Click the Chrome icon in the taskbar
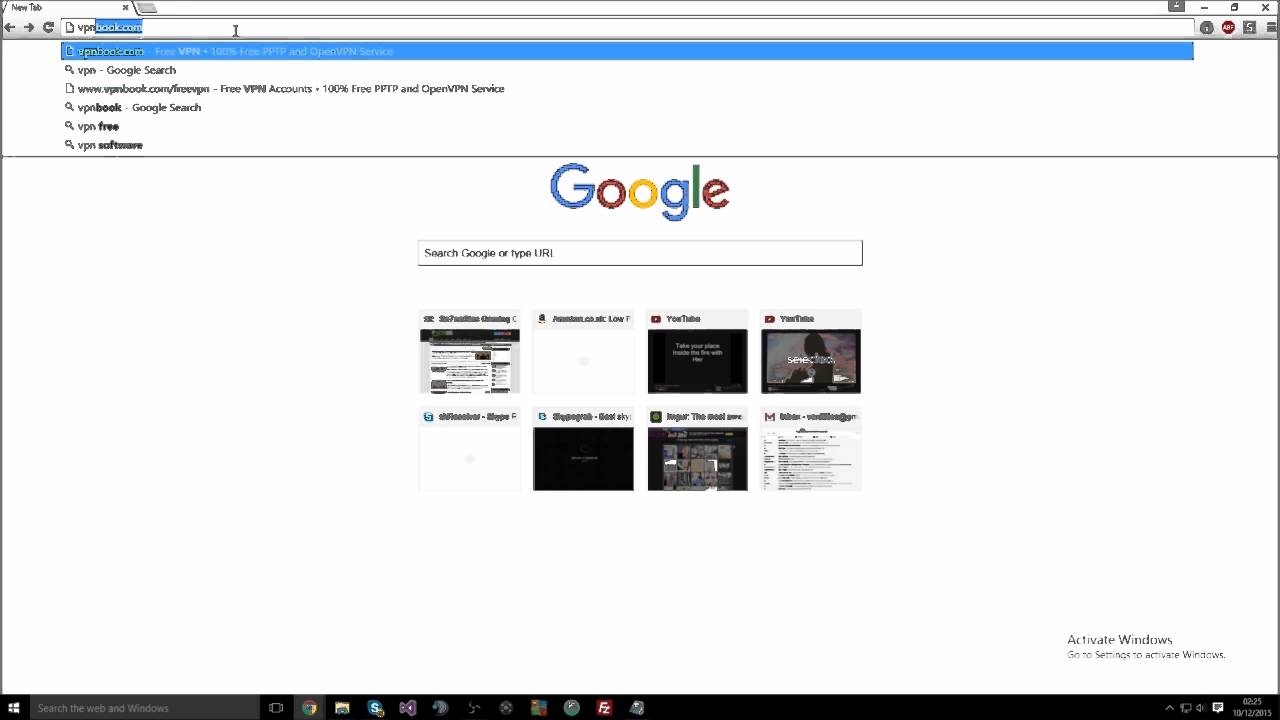Viewport: 1280px width, 720px height. (x=310, y=708)
